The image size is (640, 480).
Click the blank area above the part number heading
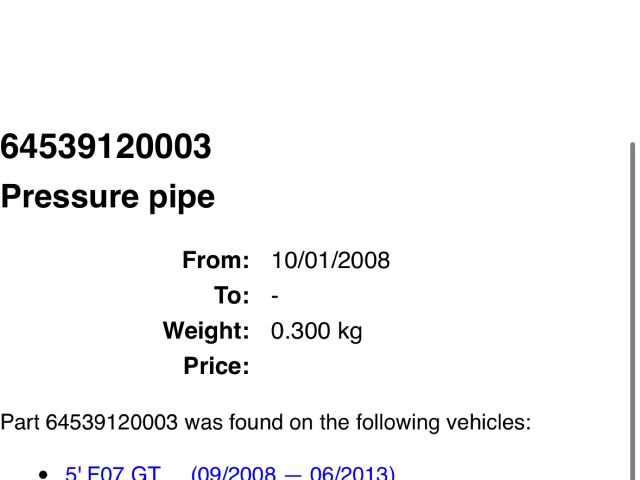coord(300,60)
